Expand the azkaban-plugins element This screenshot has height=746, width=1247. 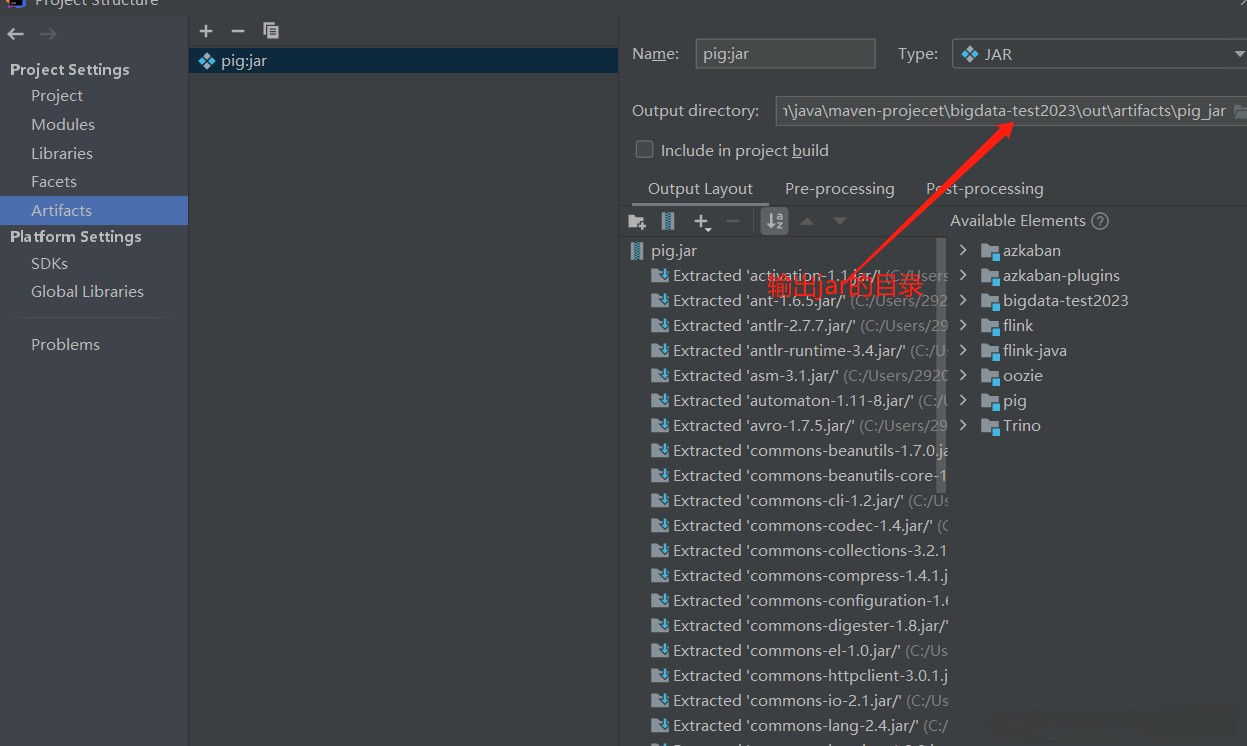(963, 275)
